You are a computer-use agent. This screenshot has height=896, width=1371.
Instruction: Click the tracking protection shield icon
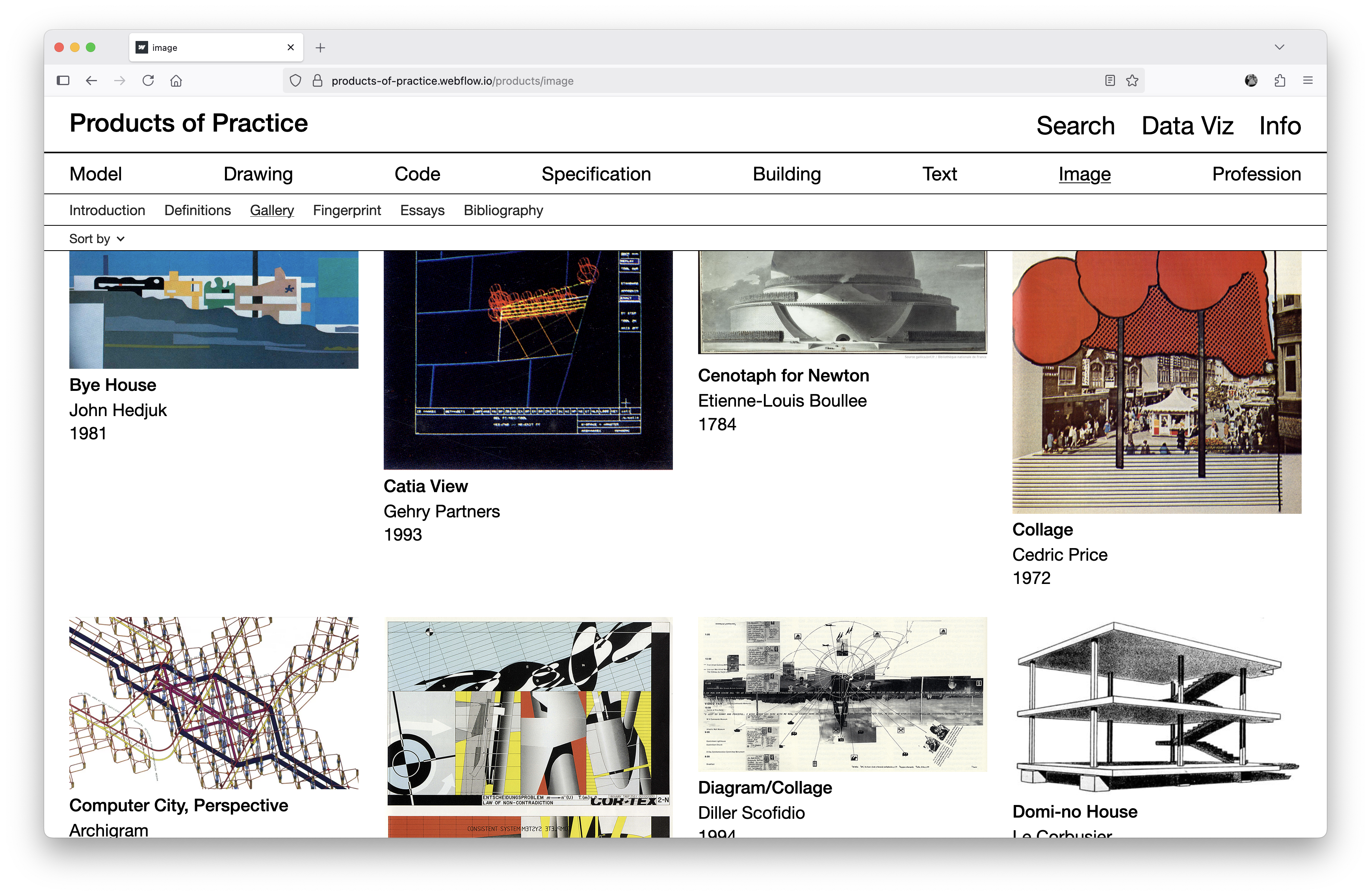point(295,81)
